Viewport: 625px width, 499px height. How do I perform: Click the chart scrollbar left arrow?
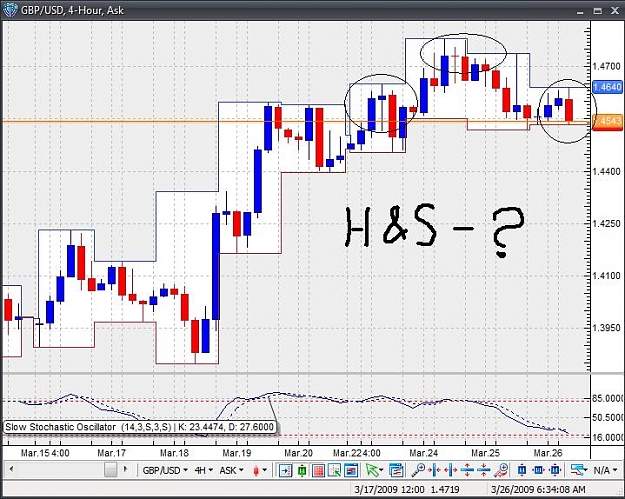pos(11,469)
